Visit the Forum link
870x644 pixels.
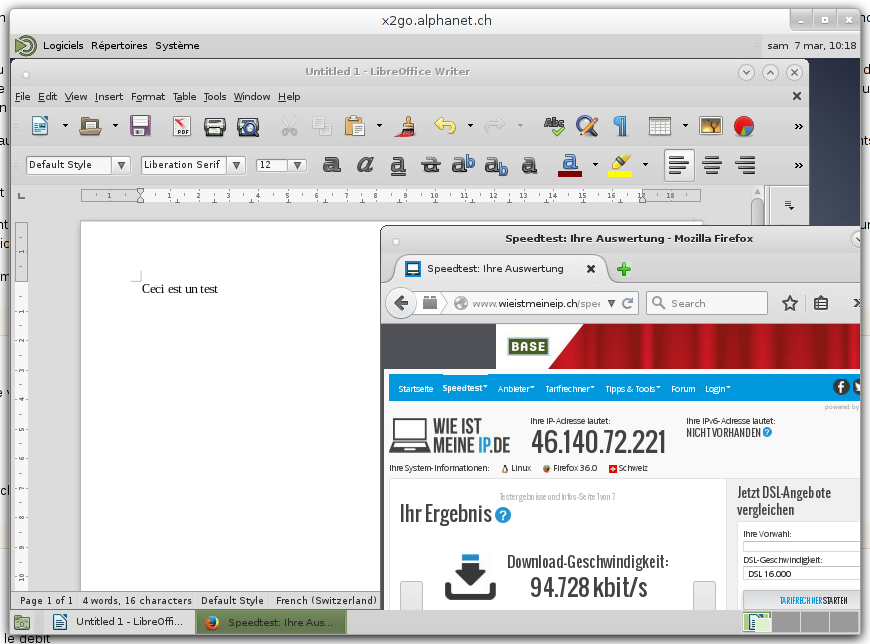tap(683, 389)
